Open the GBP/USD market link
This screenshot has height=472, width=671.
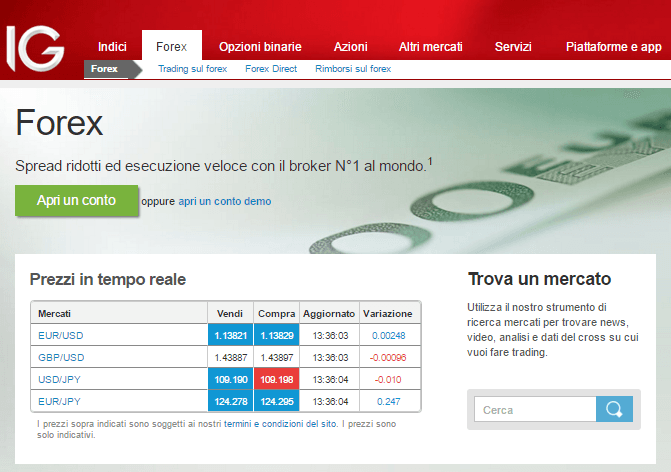click(61, 357)
